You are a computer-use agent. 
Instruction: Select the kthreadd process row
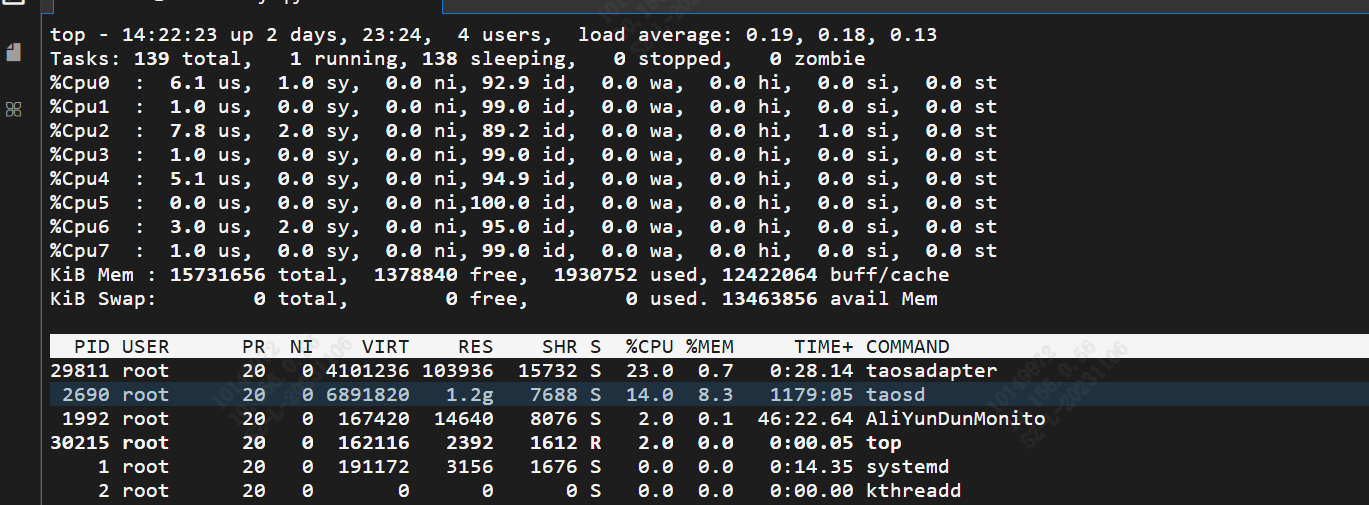pyautogui.click(x=523, y=491)
